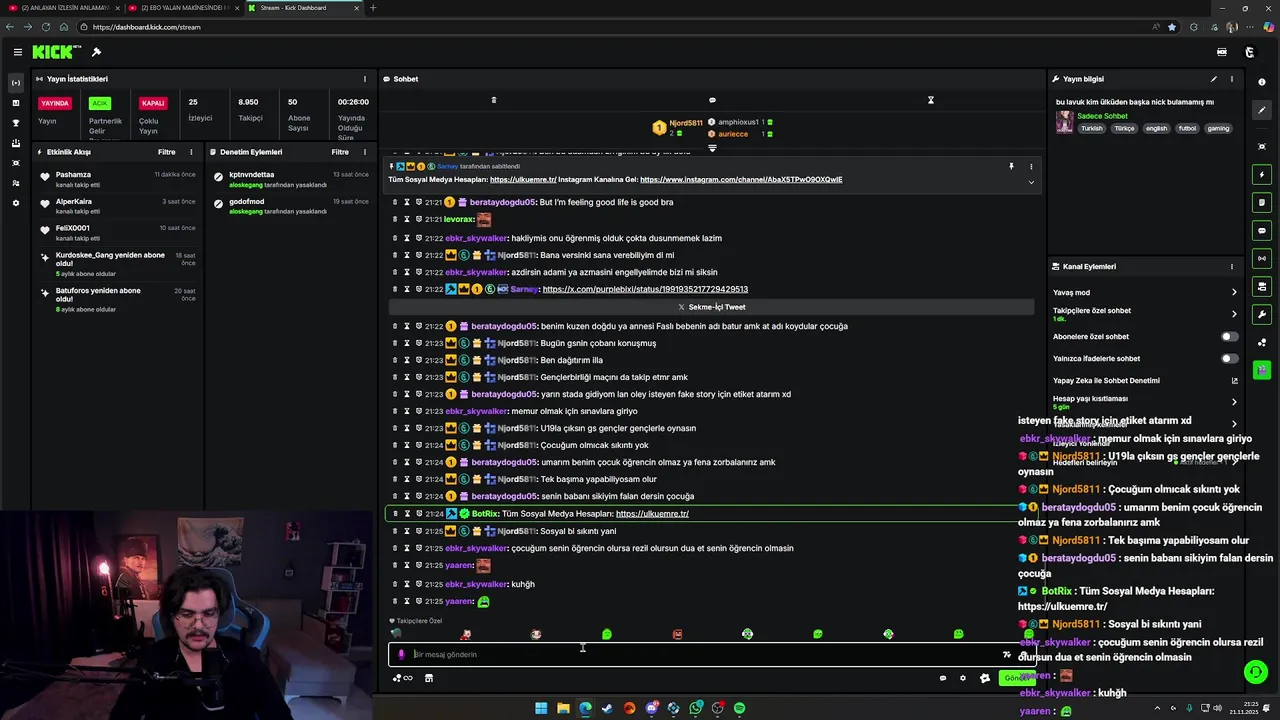Click the pencil edit icon on the right toolbar

point(1262,111)
